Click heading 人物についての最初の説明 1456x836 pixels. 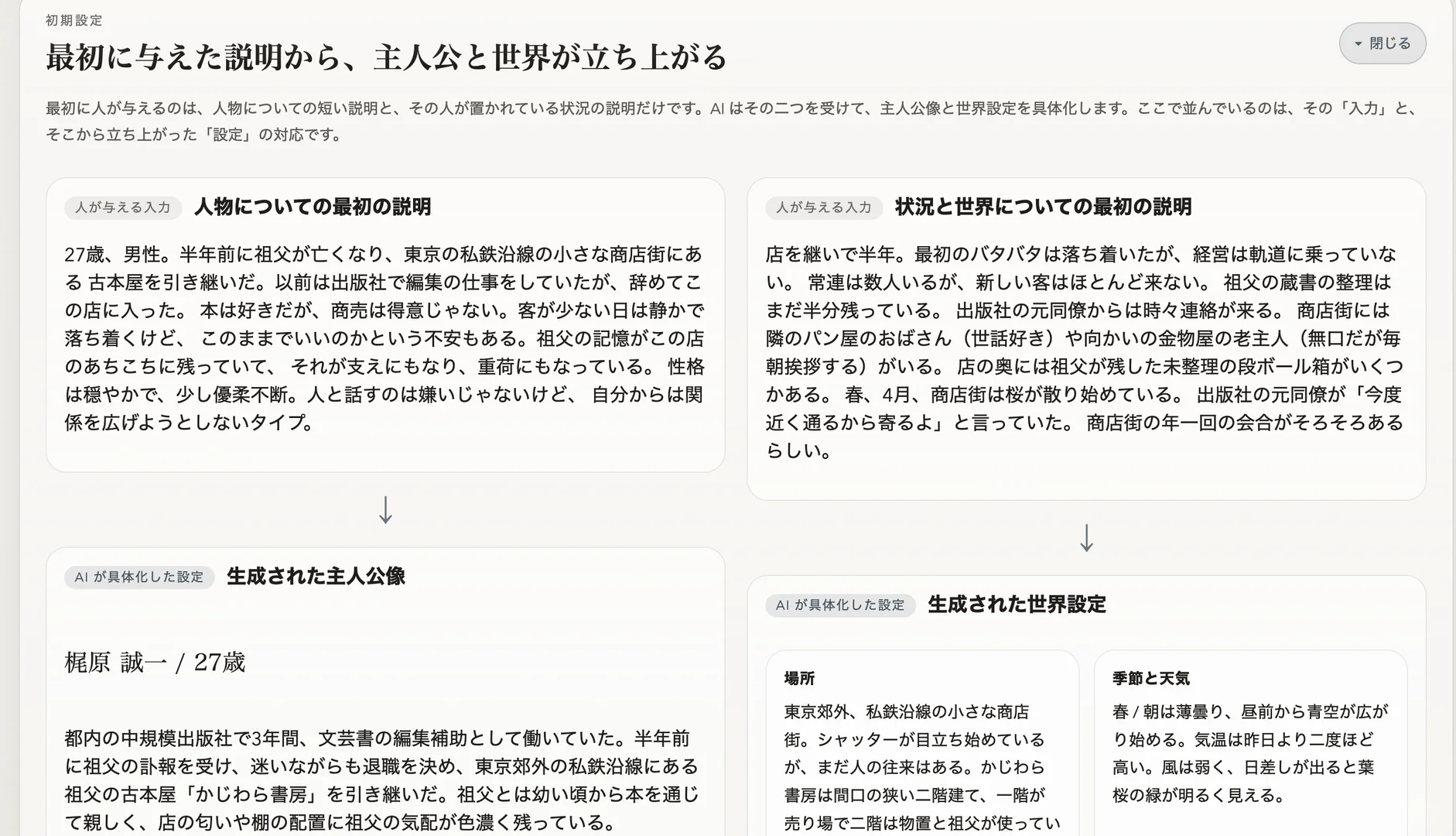313,207
